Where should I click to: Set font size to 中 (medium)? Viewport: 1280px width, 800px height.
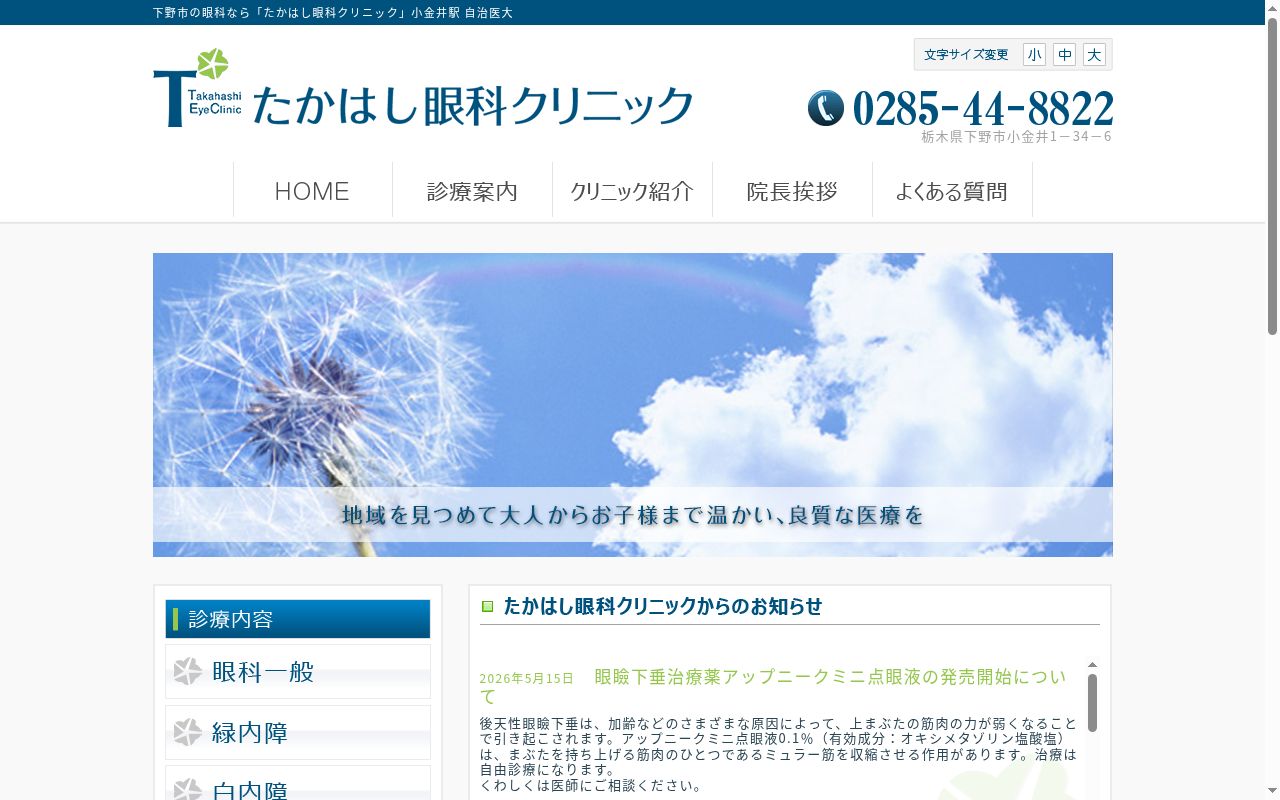point(1064,55)
